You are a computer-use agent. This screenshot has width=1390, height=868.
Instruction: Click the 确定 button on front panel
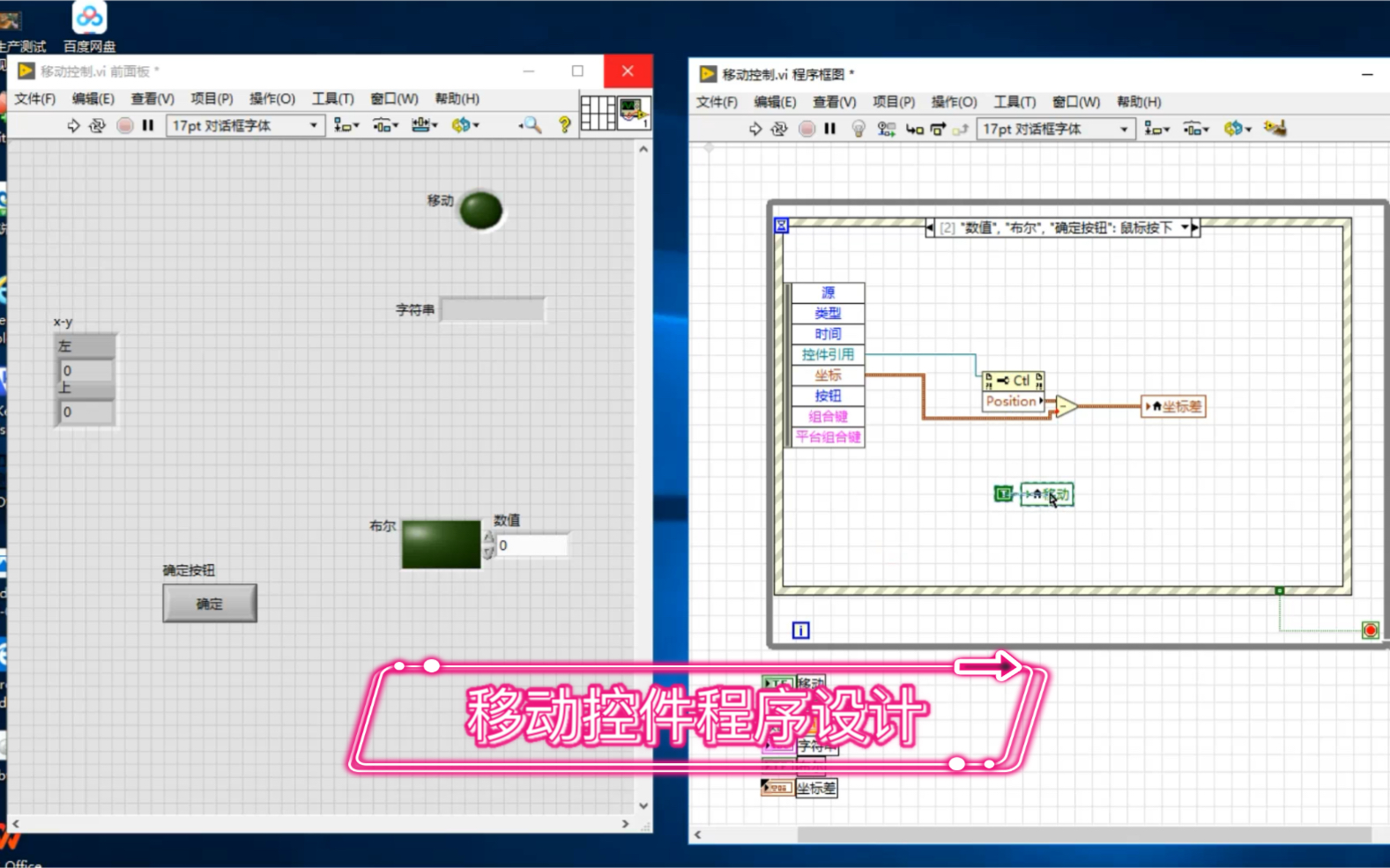coord(210,604)
